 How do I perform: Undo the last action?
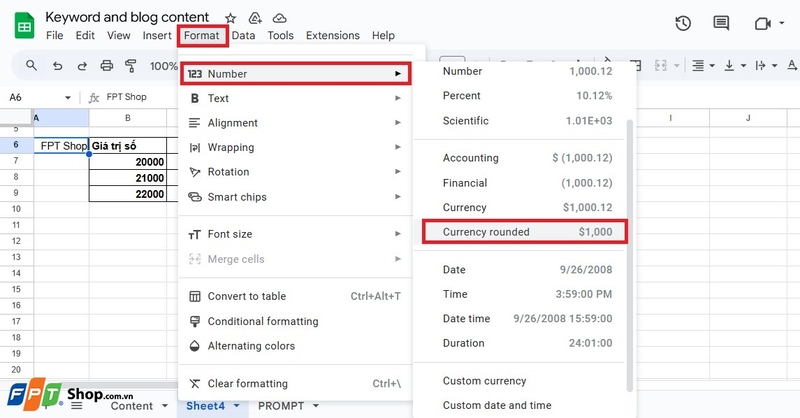[x=58, y=66]
